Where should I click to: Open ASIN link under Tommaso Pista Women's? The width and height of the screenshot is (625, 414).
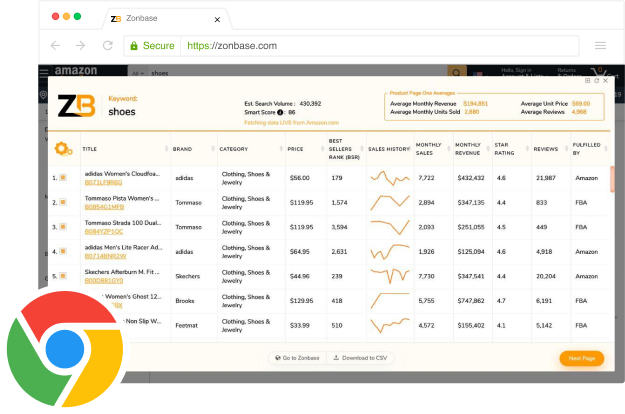click(x=104, y=207)
